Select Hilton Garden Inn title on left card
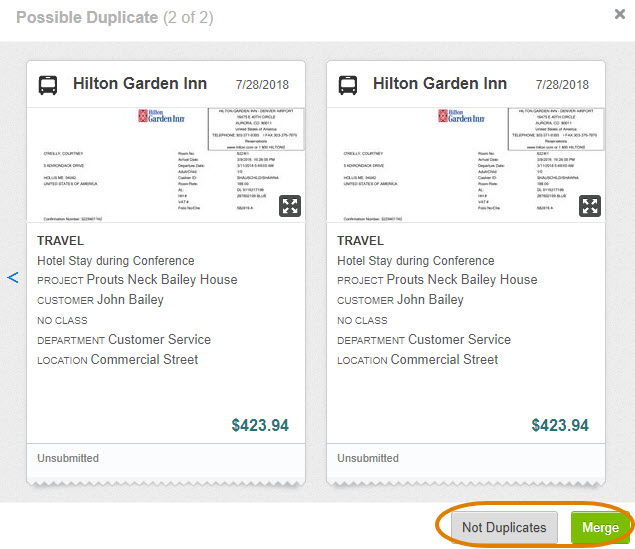 click(140, 83)
